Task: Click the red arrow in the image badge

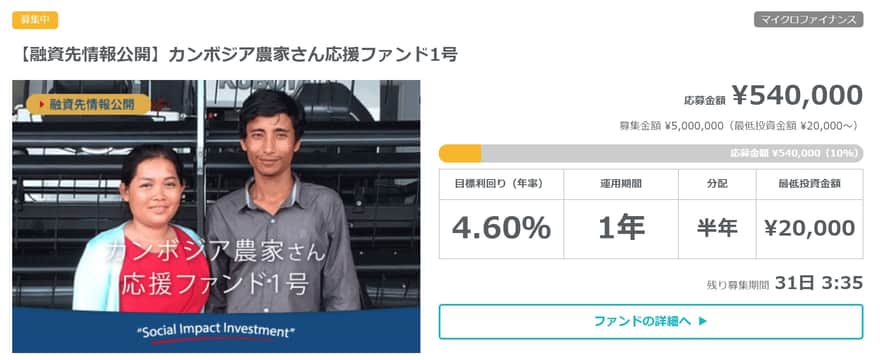Action: pos(42,104)
